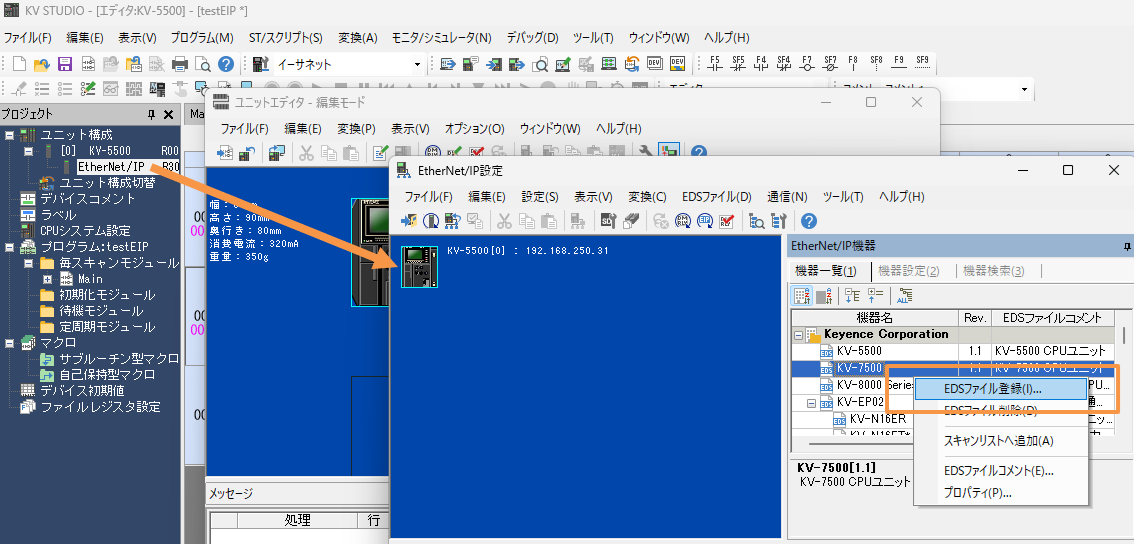Insert F7 coil ladder symbol

coord(807,64)
